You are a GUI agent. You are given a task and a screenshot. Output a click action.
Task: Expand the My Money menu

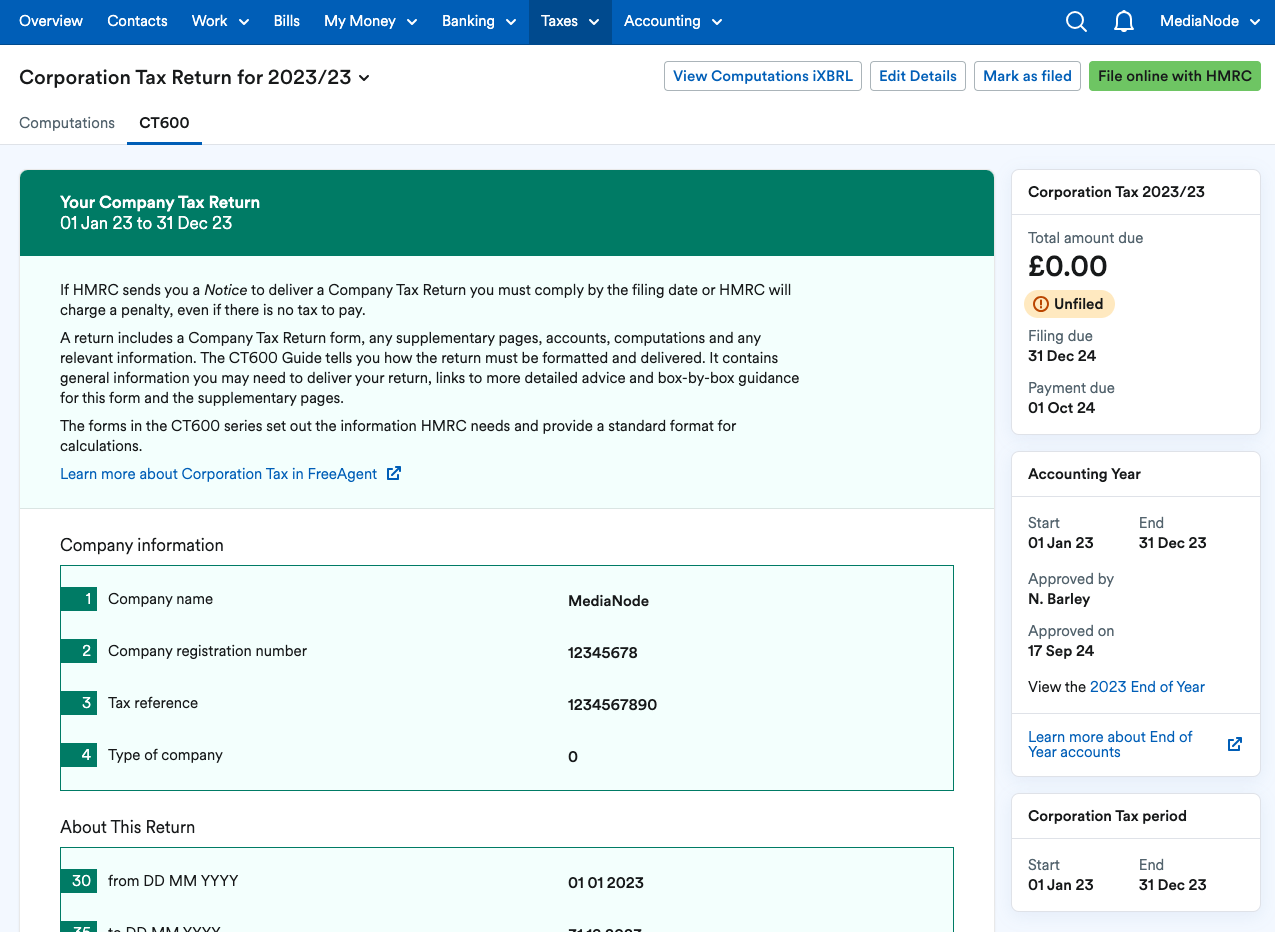[370, 21]
